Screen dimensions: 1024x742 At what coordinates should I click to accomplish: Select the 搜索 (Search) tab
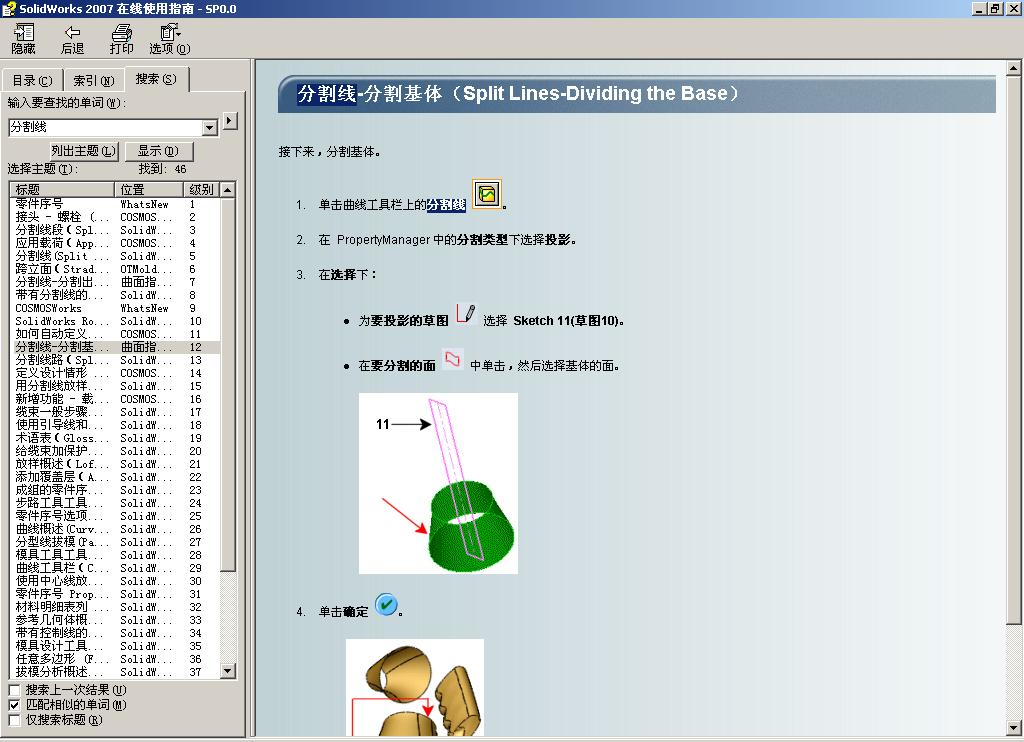tap(156, 79)
